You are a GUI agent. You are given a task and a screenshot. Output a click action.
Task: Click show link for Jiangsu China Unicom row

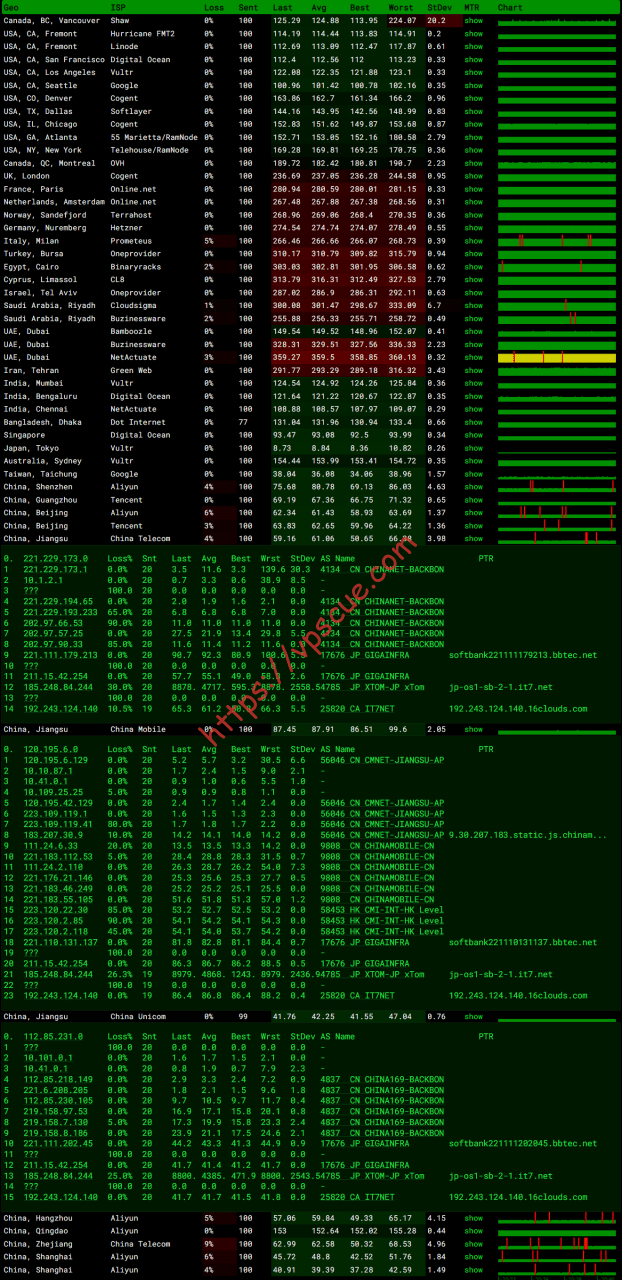(x=473, y=1017)
